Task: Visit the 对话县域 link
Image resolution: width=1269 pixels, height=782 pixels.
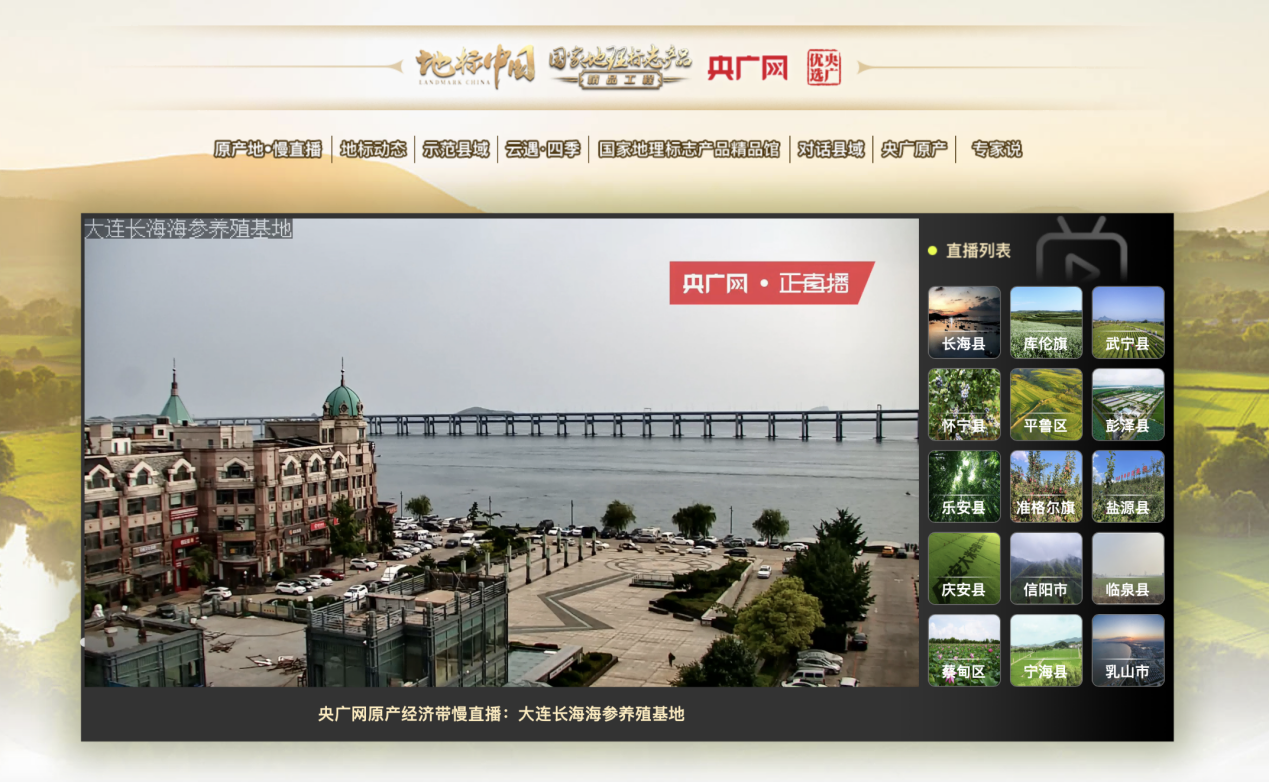Action: coord(830,150)
